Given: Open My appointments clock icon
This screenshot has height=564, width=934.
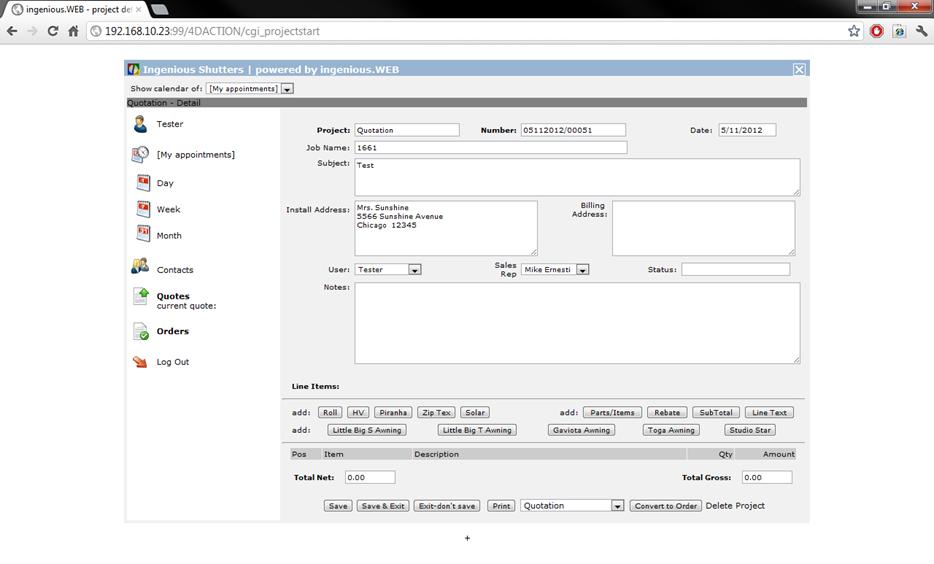Looking at the screenshot, I should tap(141, 155).
